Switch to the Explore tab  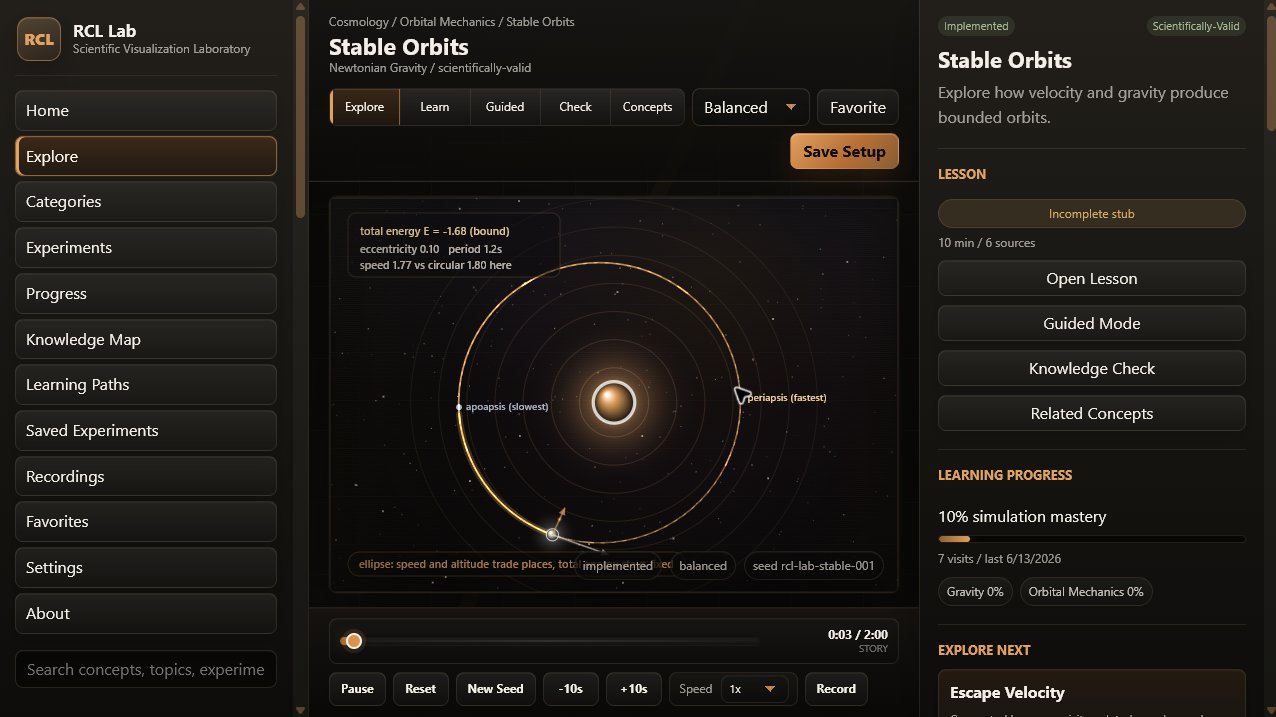click(364, 107)
